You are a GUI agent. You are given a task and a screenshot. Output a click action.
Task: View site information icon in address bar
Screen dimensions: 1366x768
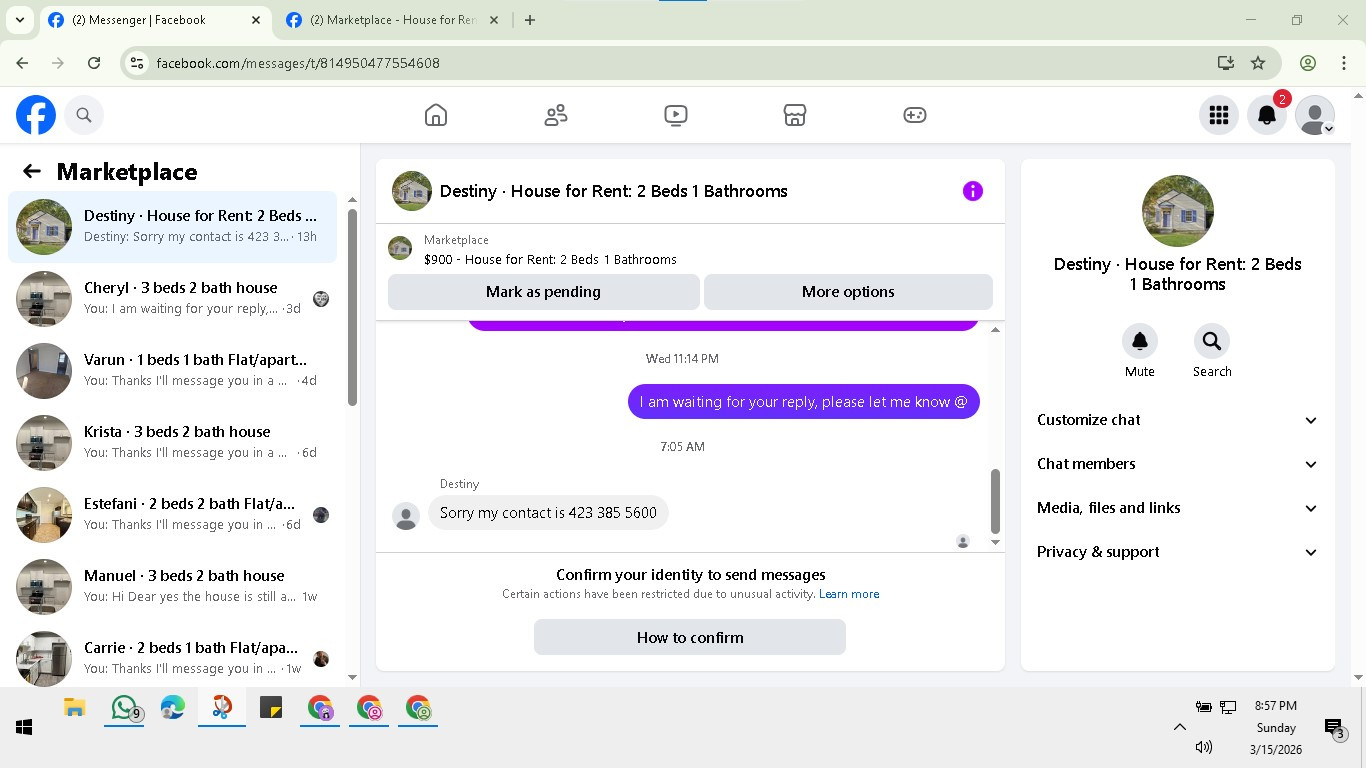138,63
